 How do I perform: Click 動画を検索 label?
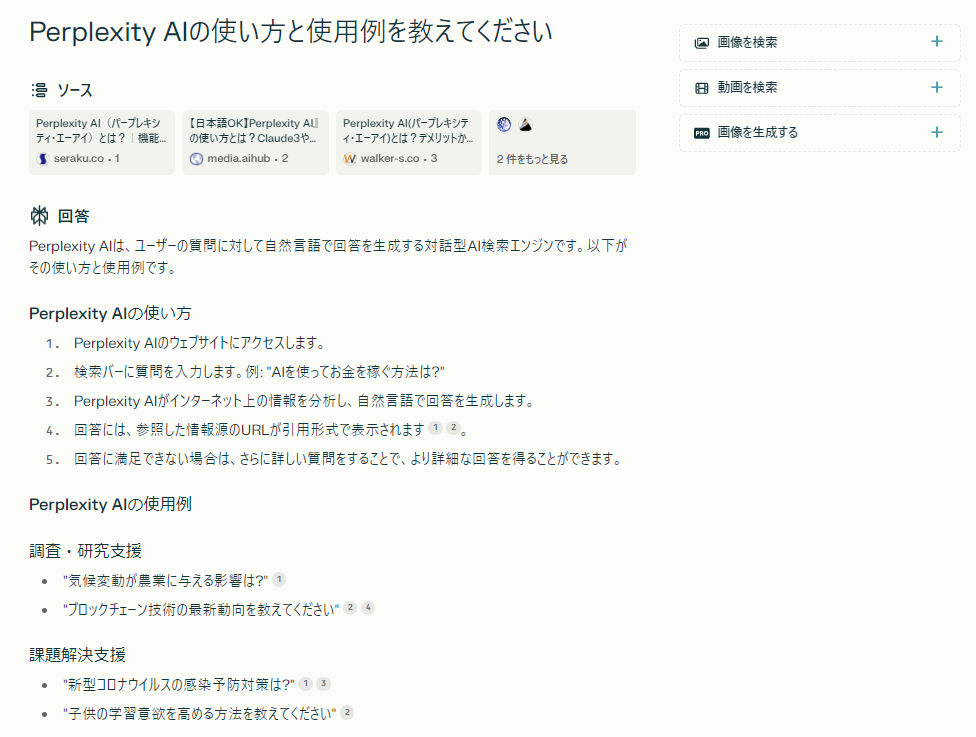click(x=747, y=87)
